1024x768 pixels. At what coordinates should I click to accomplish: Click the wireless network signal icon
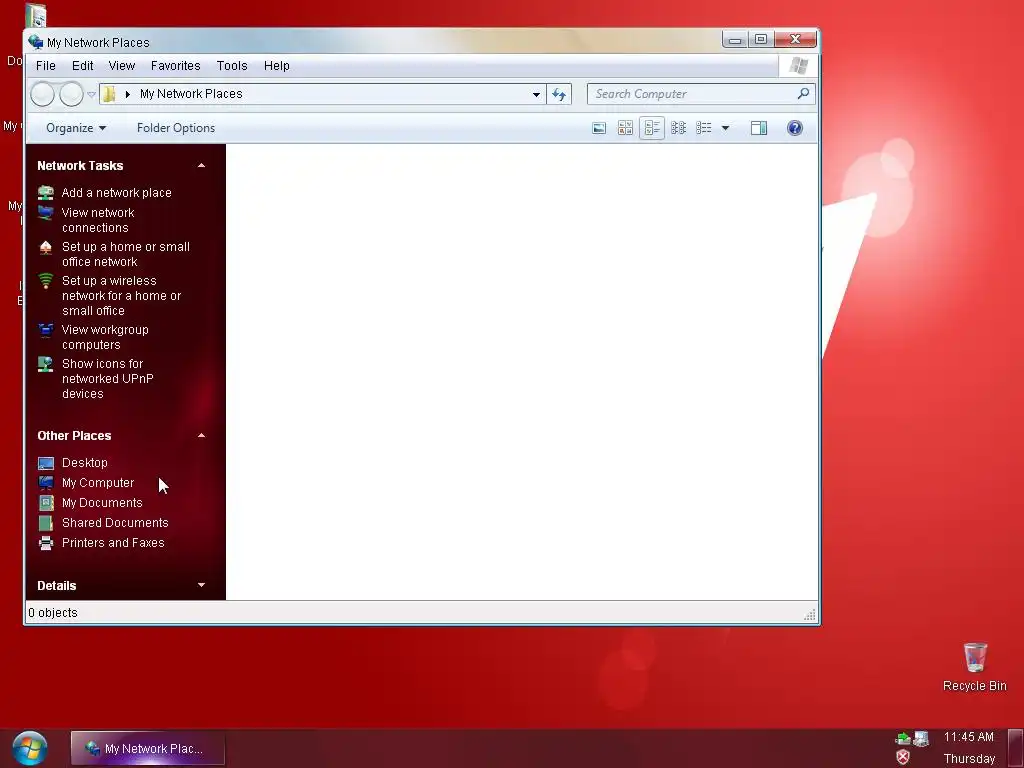click(x=46, y=281)
